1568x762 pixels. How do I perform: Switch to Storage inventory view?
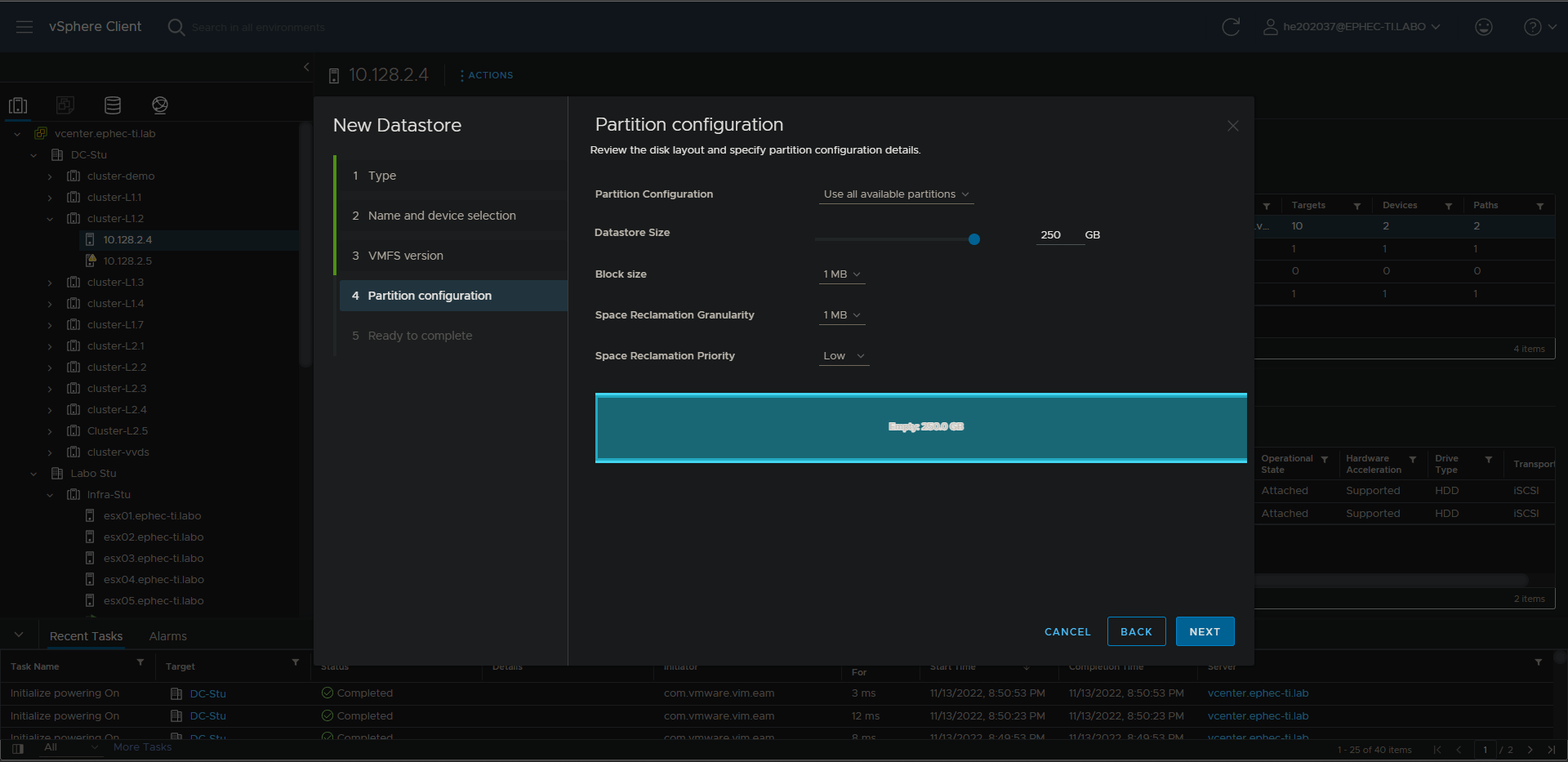[113, 105]
